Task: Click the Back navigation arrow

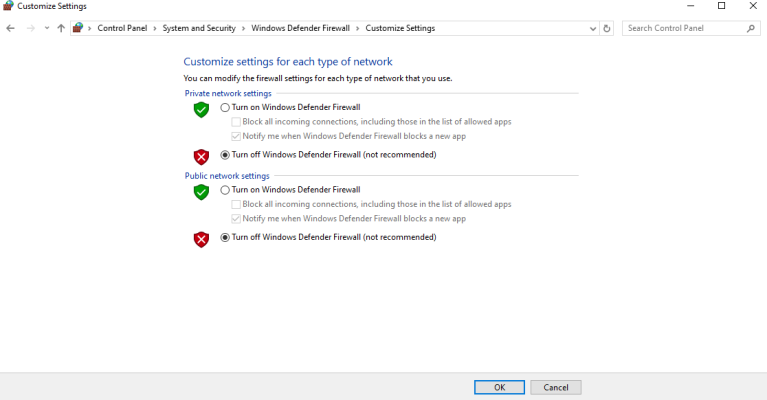Action: point(10,28)
